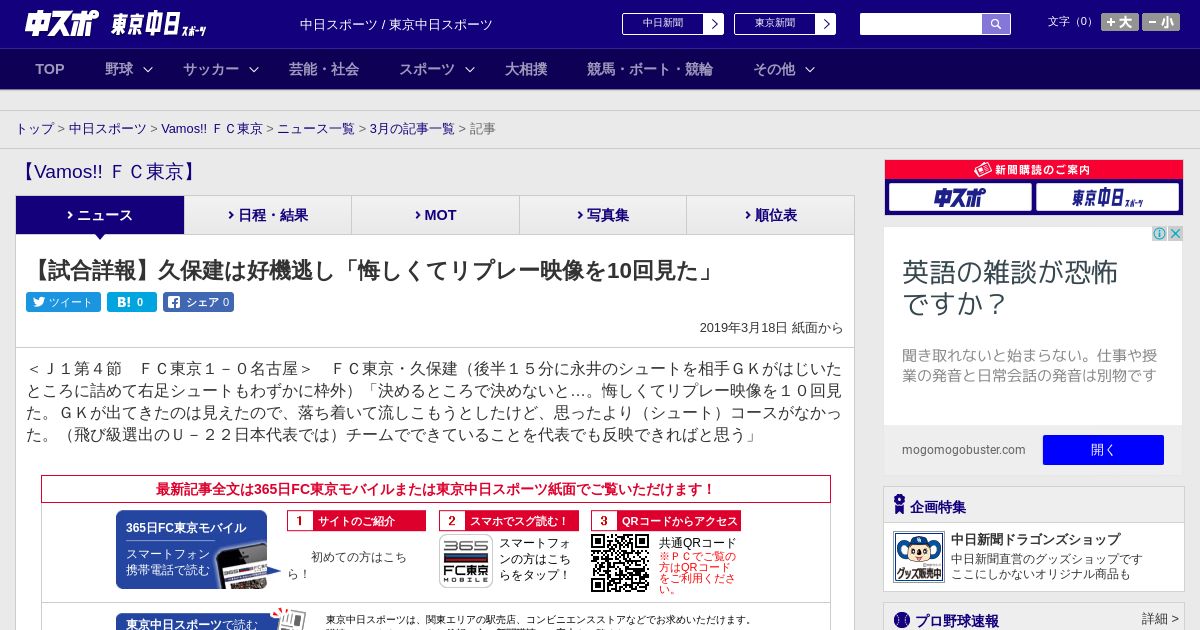Open 大相撲 navigation item
The width and height of the screenshot is (1200, 630).
[x=526, y=69]
